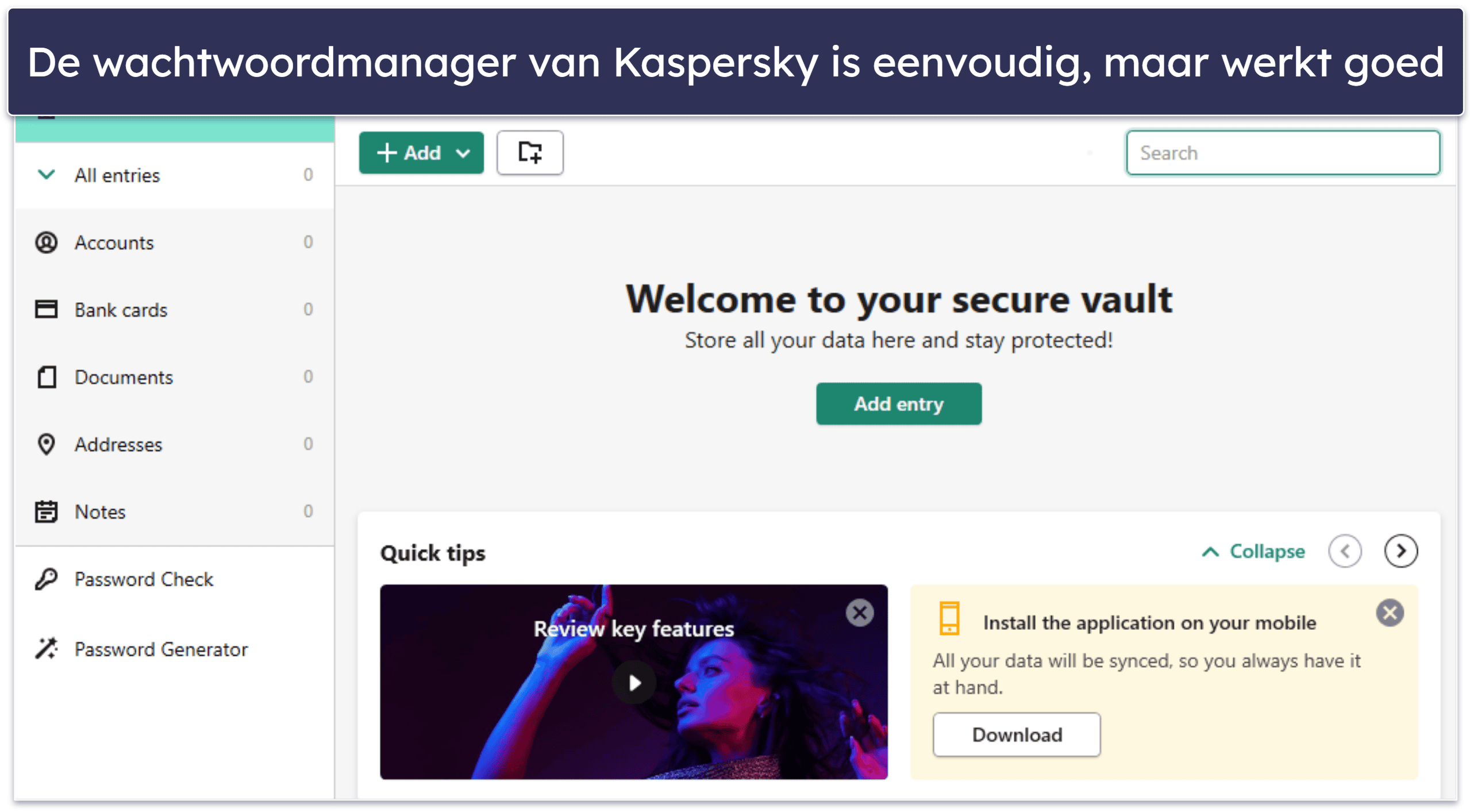This screenshot has height=812, width=1470.
Task: Click the Password Generator icon
Action: tap(46, 648)
